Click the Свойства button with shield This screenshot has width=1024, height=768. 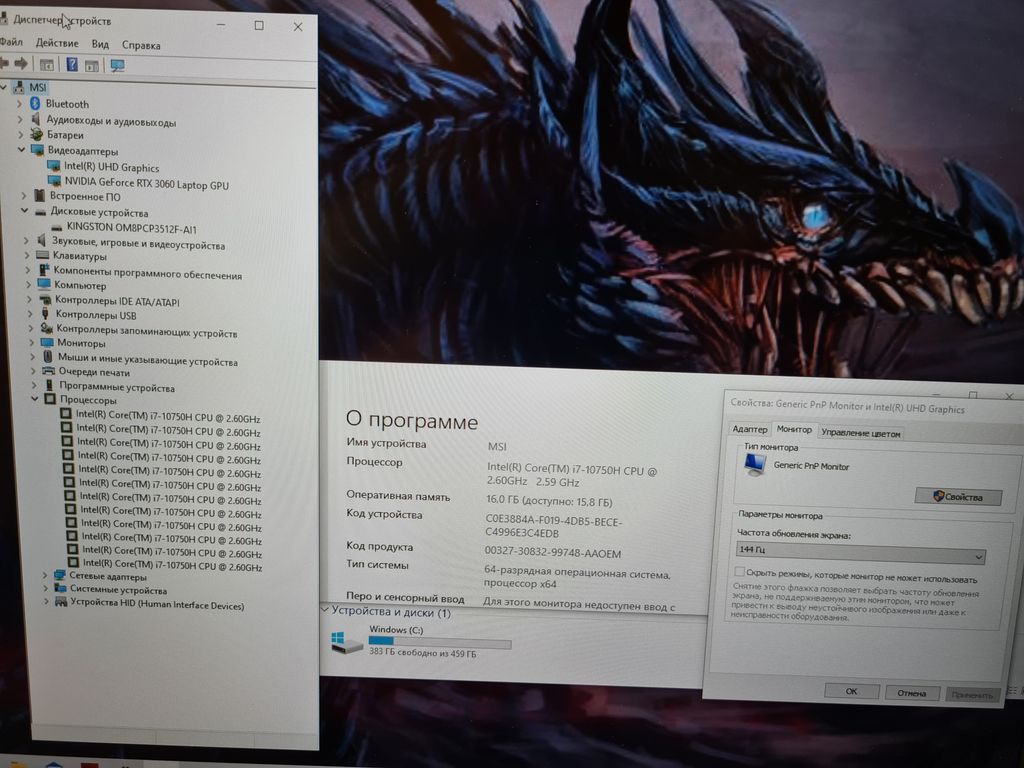[x=958, y=497]
